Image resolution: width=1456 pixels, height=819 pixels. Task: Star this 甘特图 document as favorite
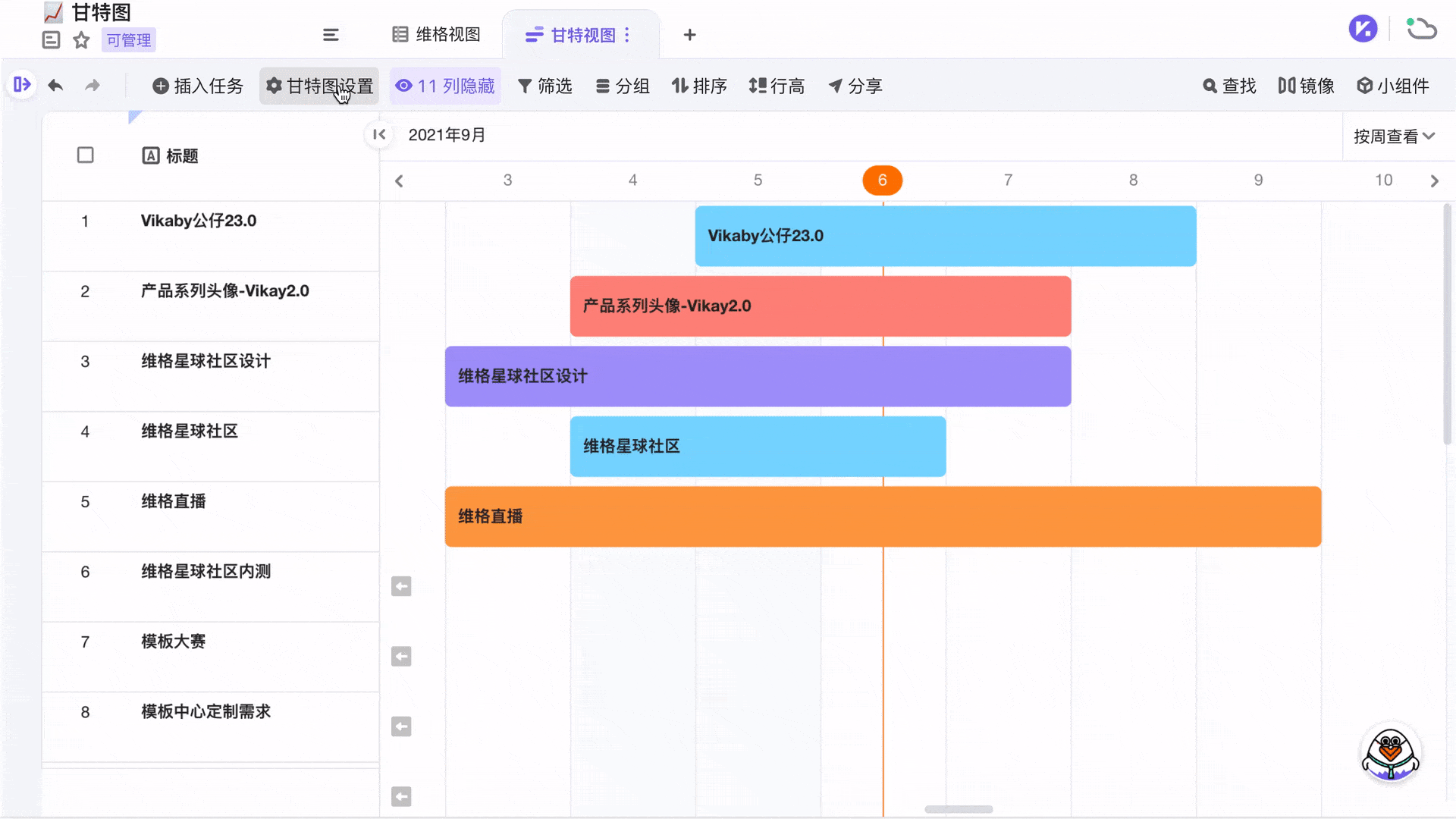click(x=80, y=40)
